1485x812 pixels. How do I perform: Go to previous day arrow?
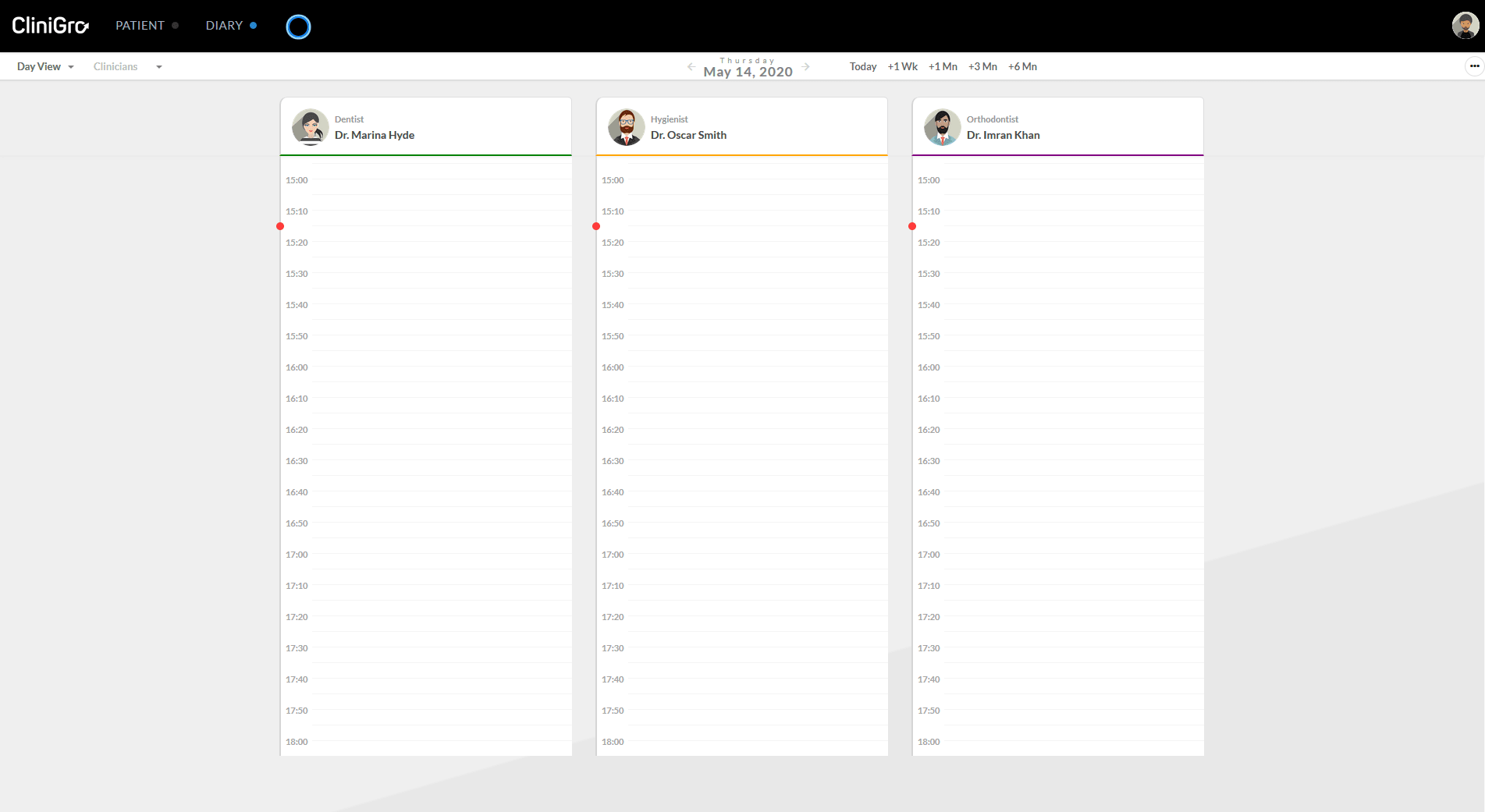[x=691, y=67]
